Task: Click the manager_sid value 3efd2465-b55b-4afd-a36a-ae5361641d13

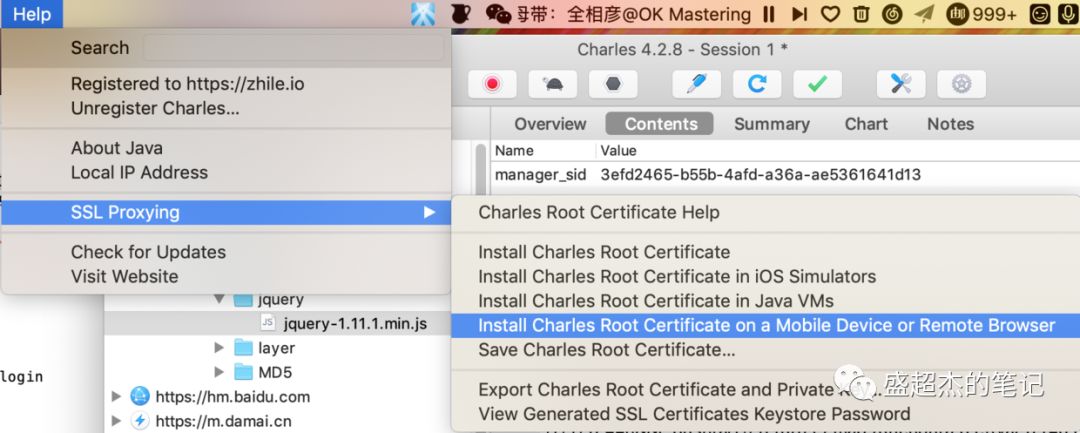Action: point(760,175)
